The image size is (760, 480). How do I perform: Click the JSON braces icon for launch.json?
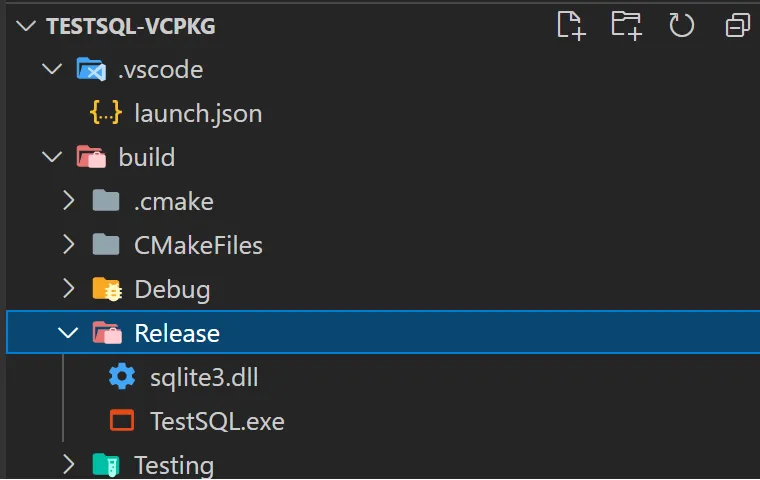pos(106,113)
